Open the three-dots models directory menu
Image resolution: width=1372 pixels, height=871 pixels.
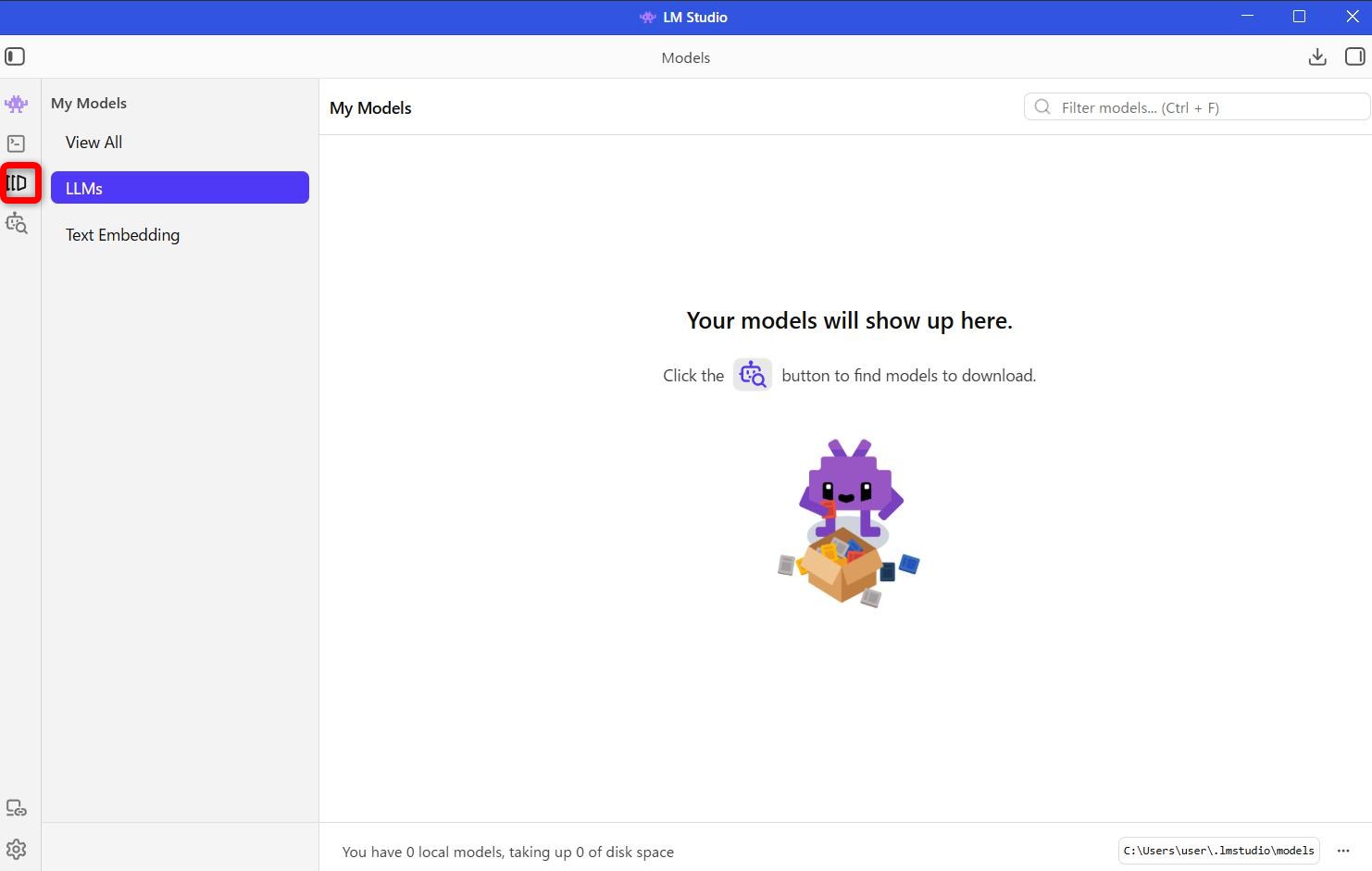pyautogui.click(x=1343, y=851)
